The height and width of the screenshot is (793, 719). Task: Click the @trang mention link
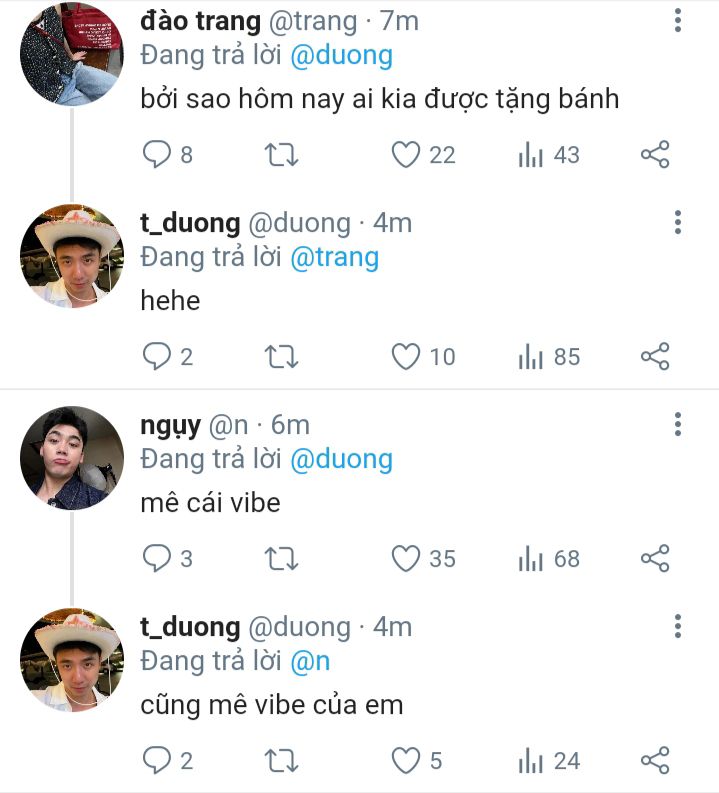[334, 258]
